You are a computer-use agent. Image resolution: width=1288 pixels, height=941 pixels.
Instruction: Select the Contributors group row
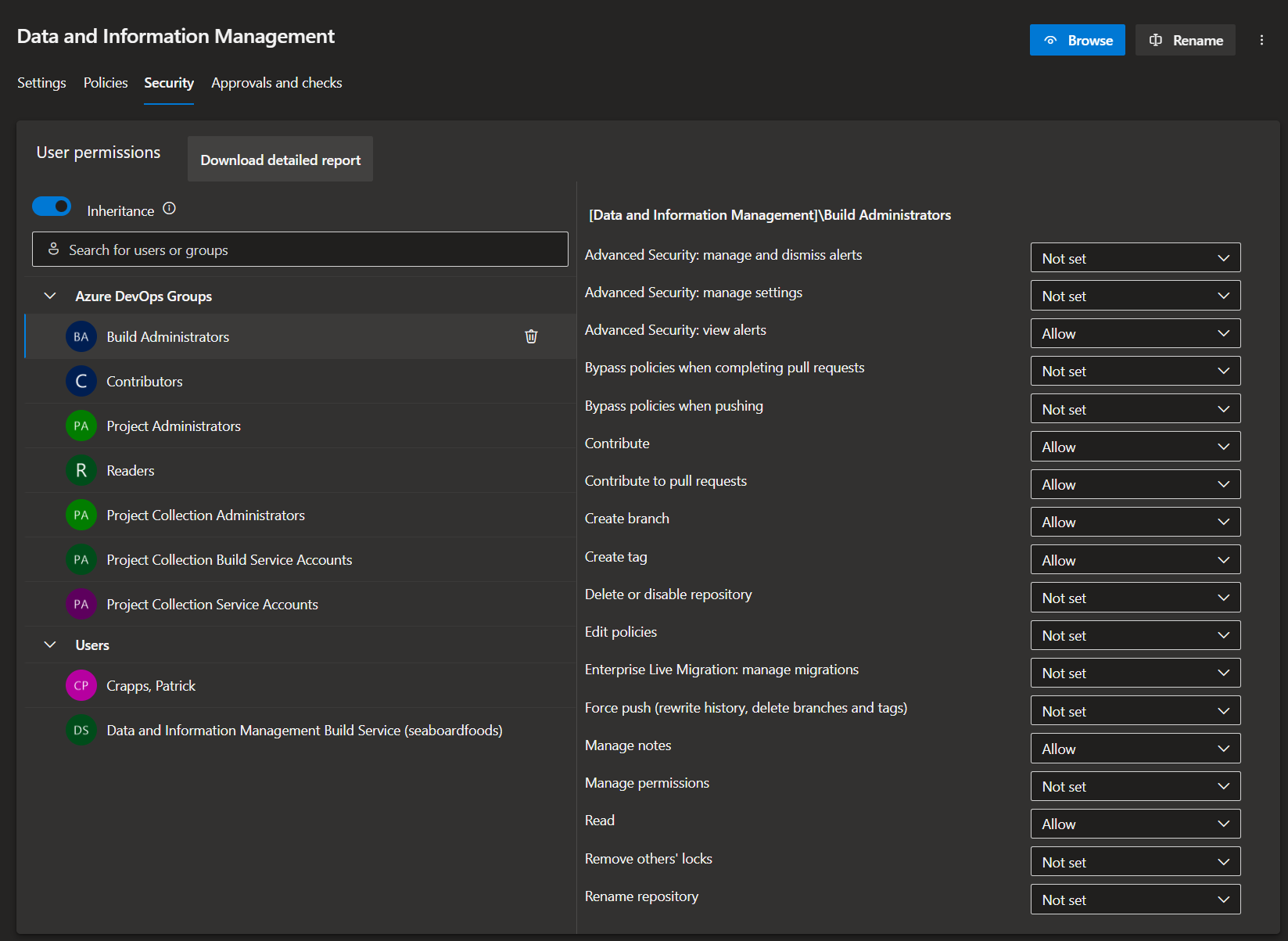click(x=300, y=381)
